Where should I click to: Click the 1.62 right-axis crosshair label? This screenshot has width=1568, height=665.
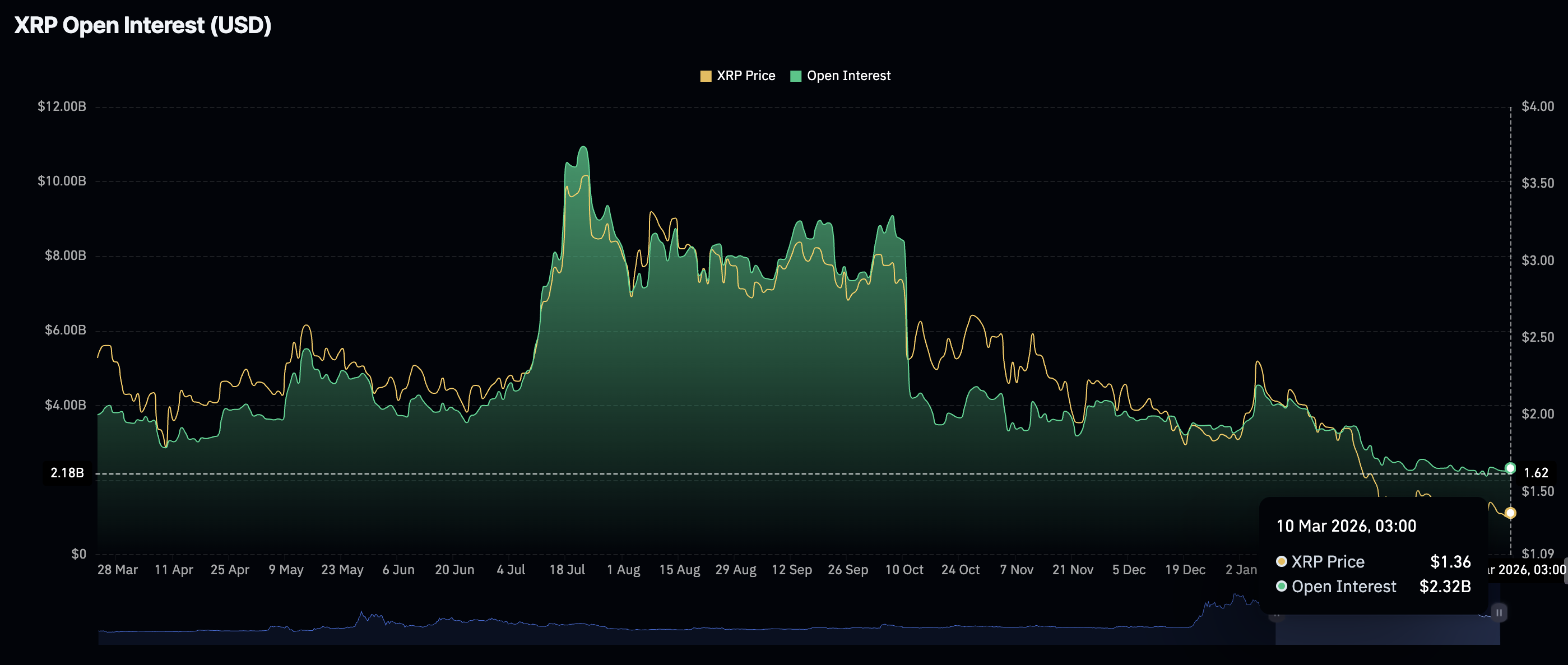click(1535, 473)
